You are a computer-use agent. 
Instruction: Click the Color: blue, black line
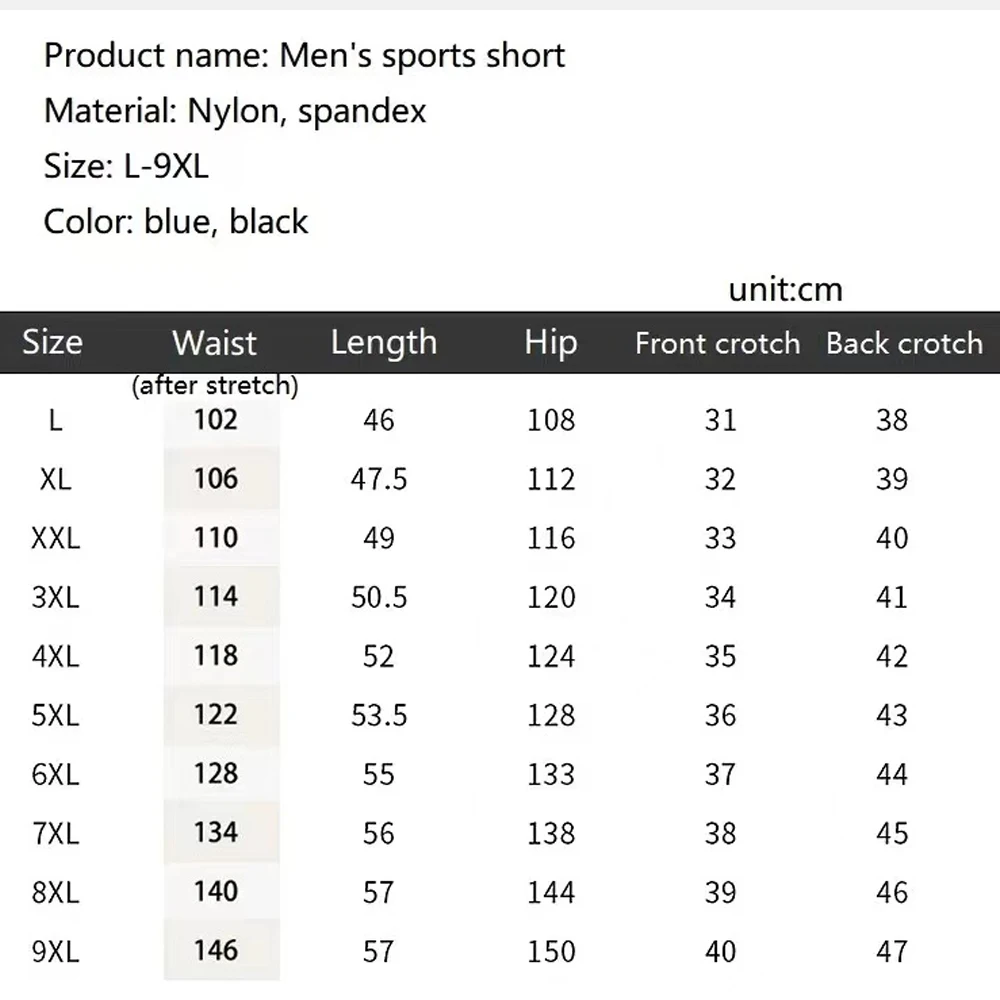point(175,221)
